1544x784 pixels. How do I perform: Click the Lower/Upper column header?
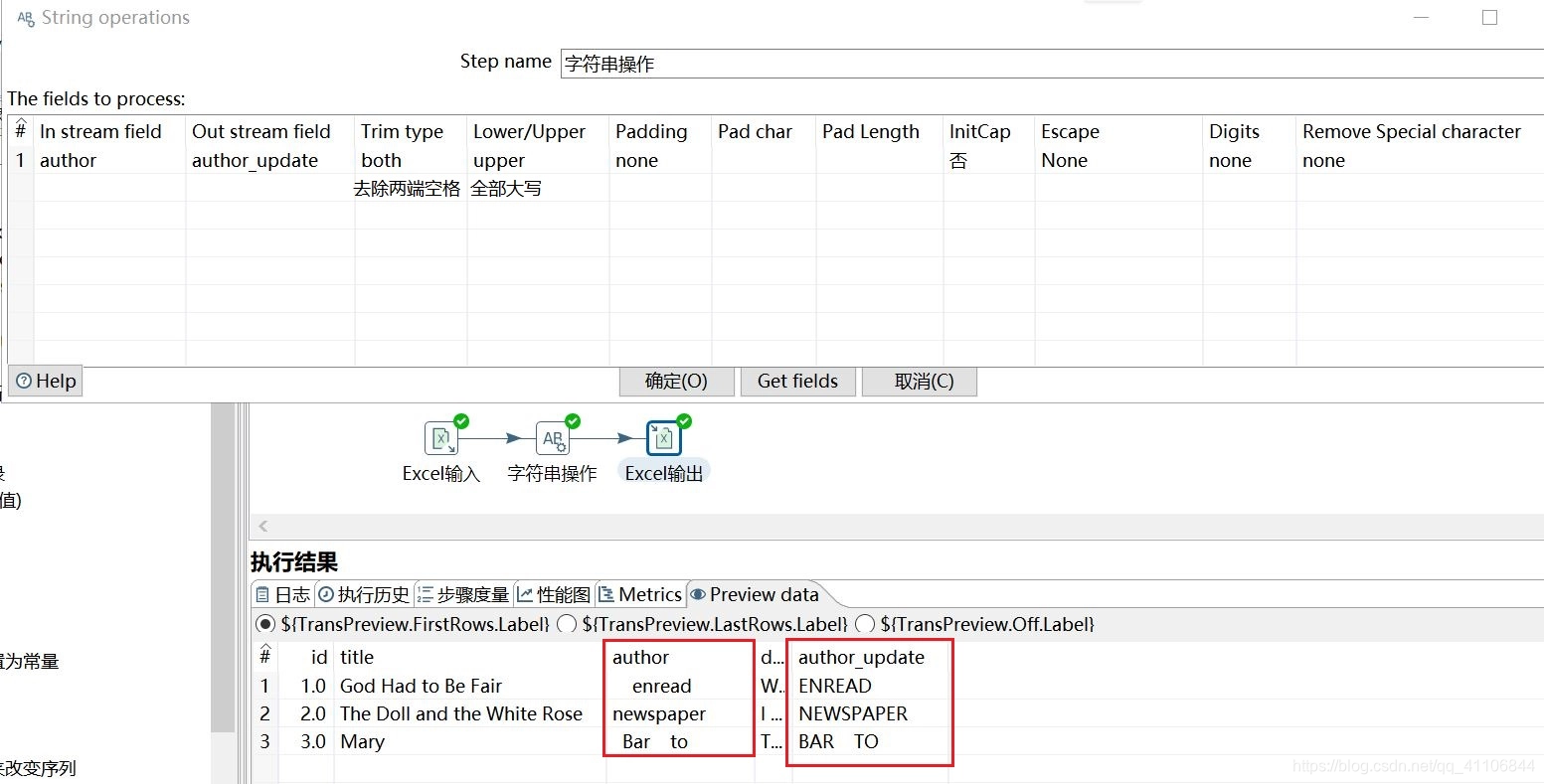pos(538,131)
